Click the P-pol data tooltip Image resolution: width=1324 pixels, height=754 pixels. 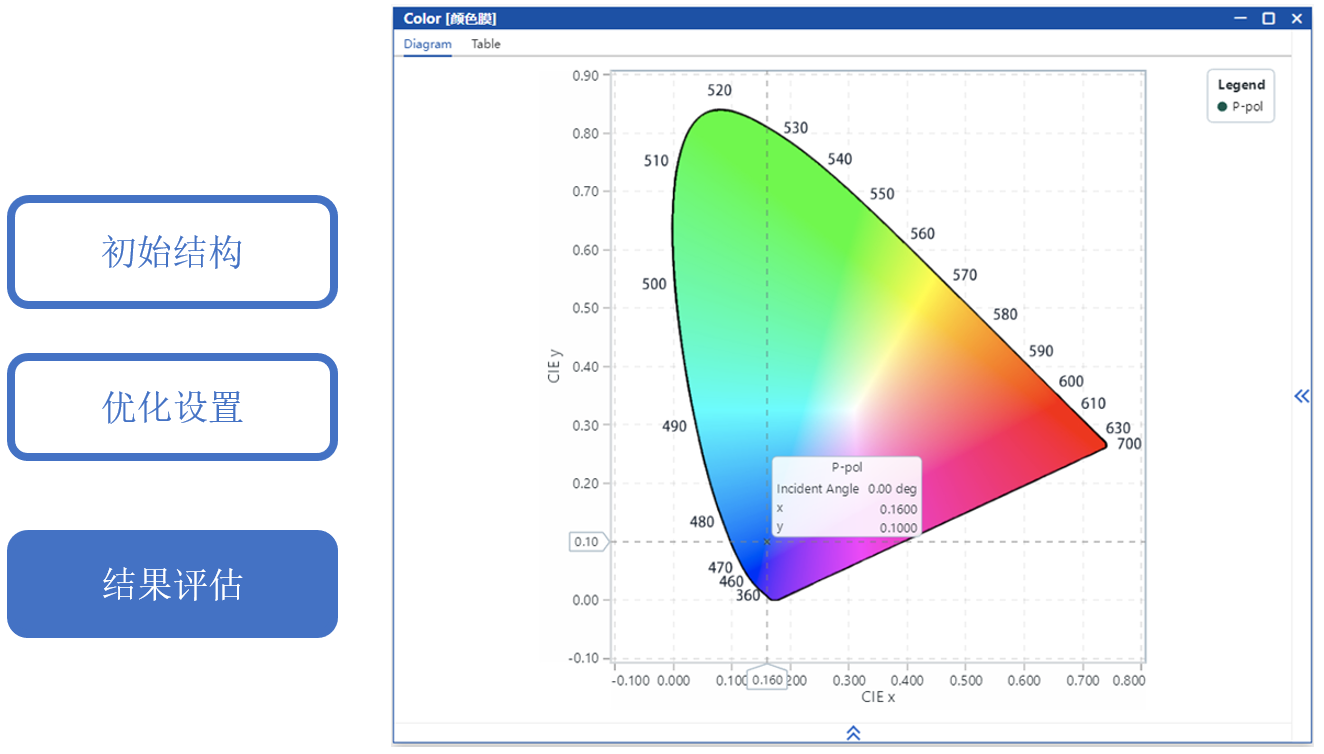click(846, 497)
